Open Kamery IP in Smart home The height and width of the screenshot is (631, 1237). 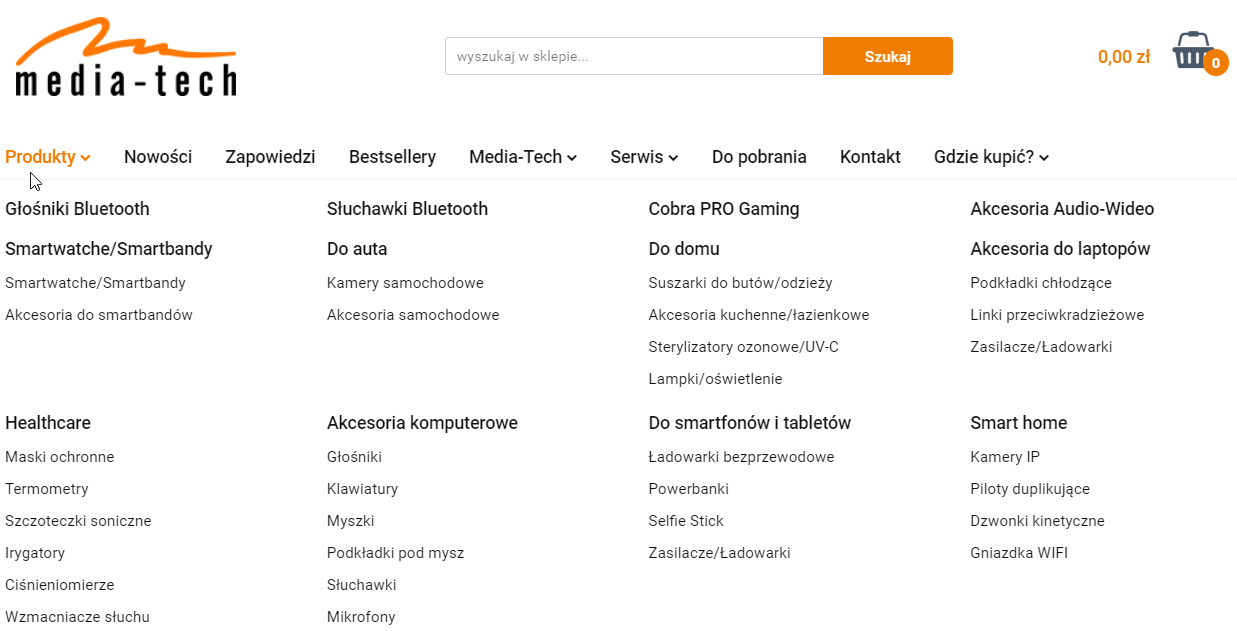tap(1005, 457)
